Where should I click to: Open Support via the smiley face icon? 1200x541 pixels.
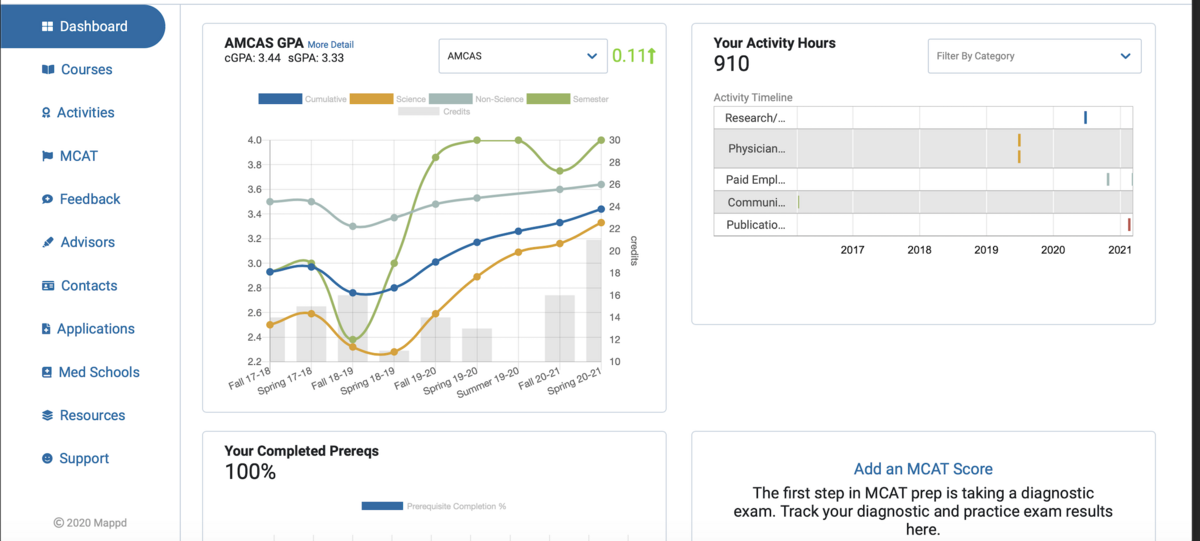pos(47,458)
